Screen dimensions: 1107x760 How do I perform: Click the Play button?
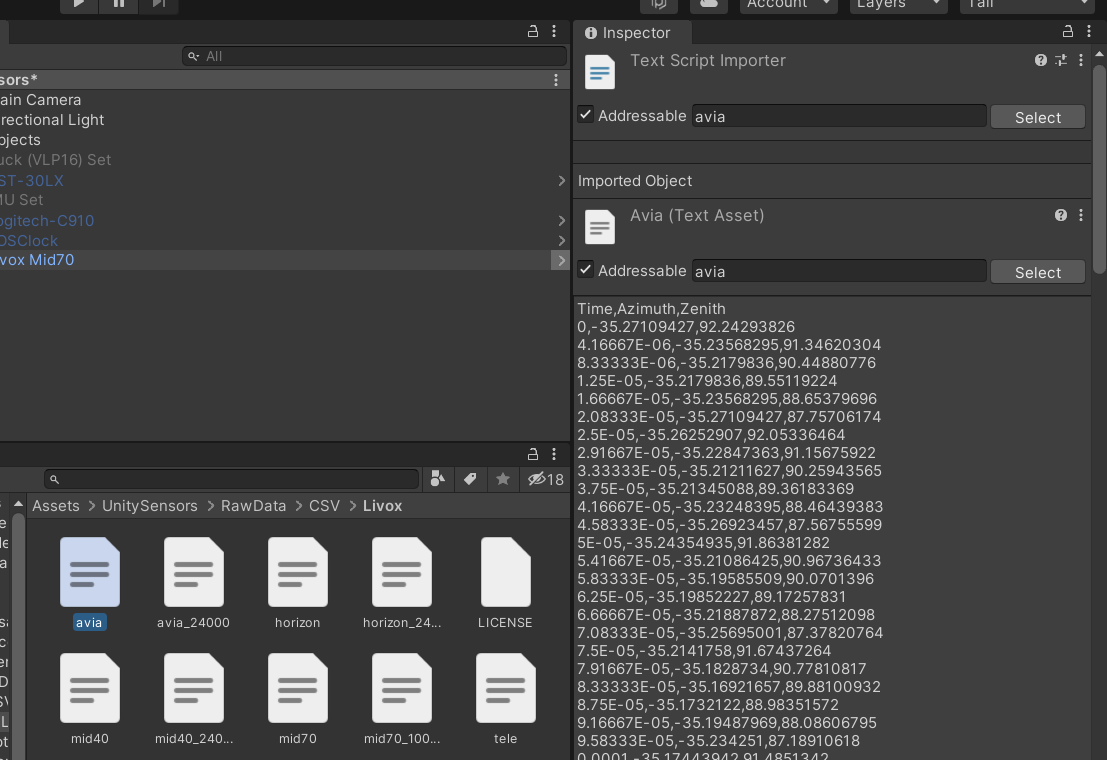pos(78,6)
